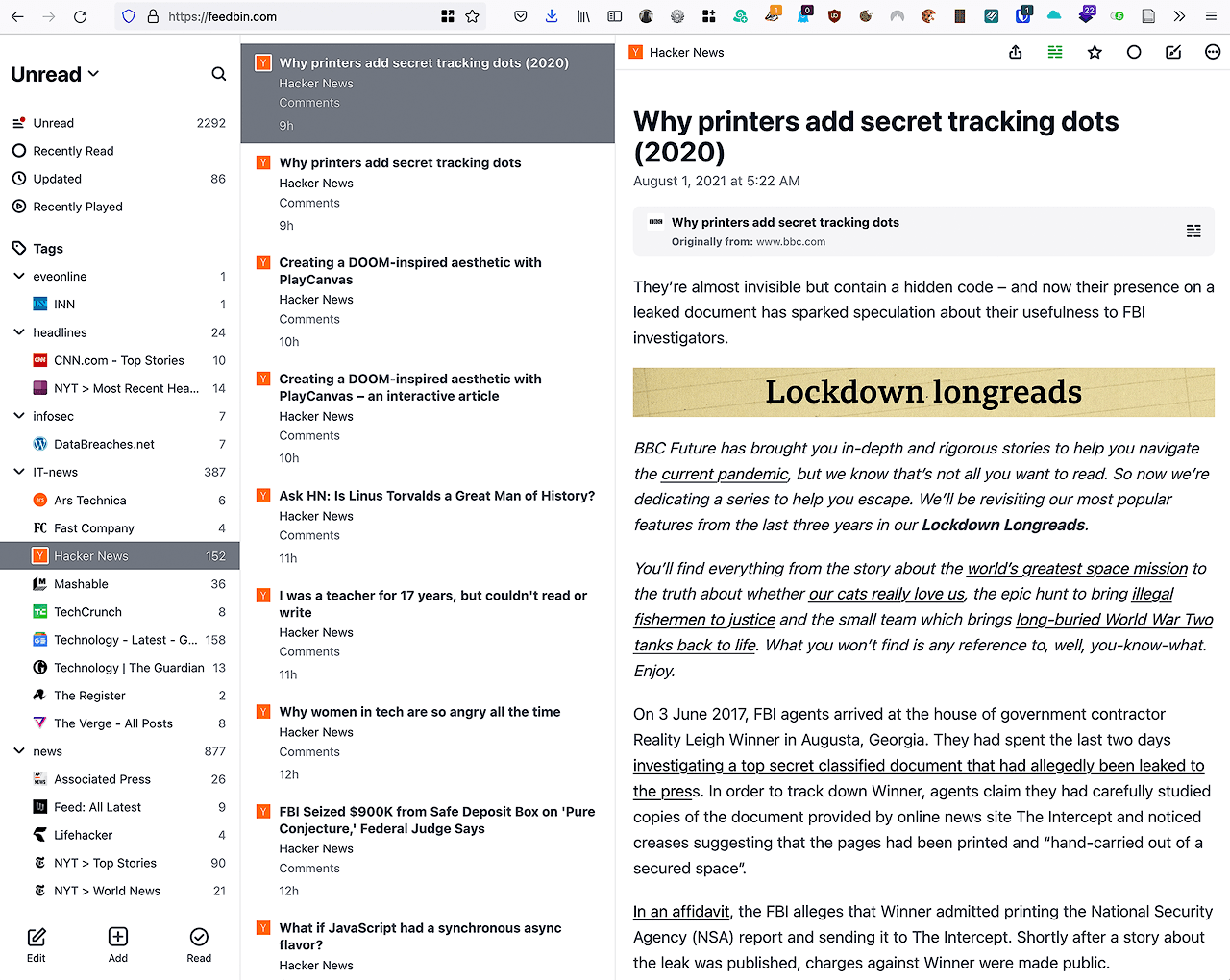Go back in browser history
1230x980 pixels.
pos(17,16)
